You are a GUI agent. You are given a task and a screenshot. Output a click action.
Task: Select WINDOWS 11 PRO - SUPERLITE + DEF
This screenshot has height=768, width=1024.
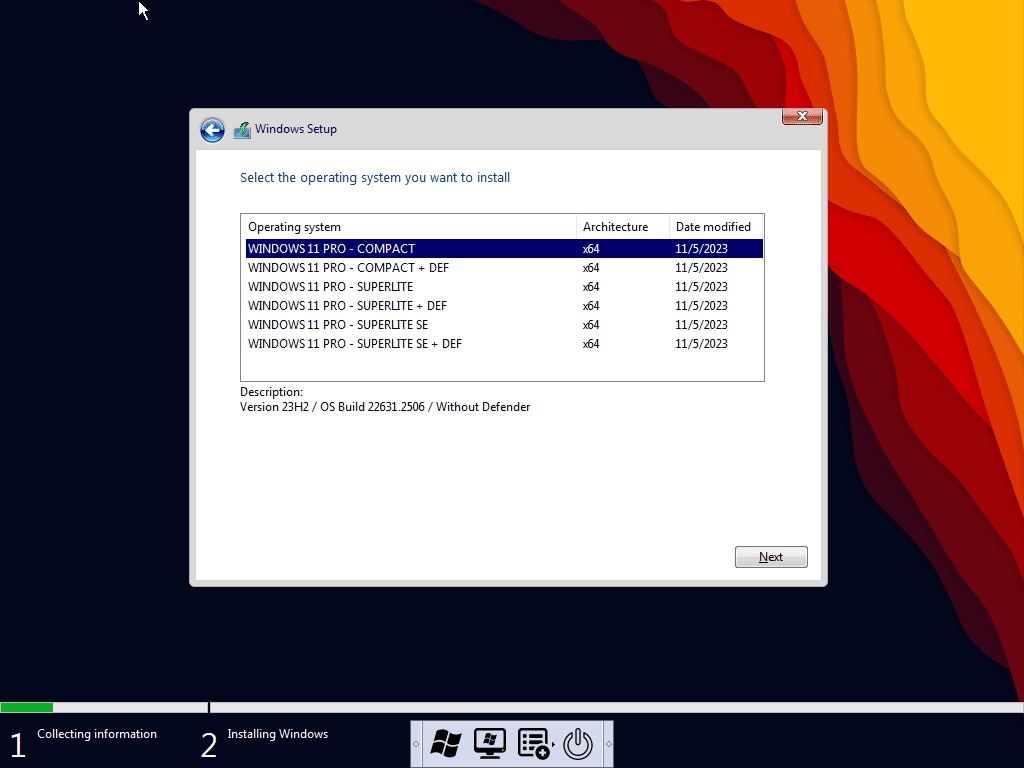click(x=504, y=306)
